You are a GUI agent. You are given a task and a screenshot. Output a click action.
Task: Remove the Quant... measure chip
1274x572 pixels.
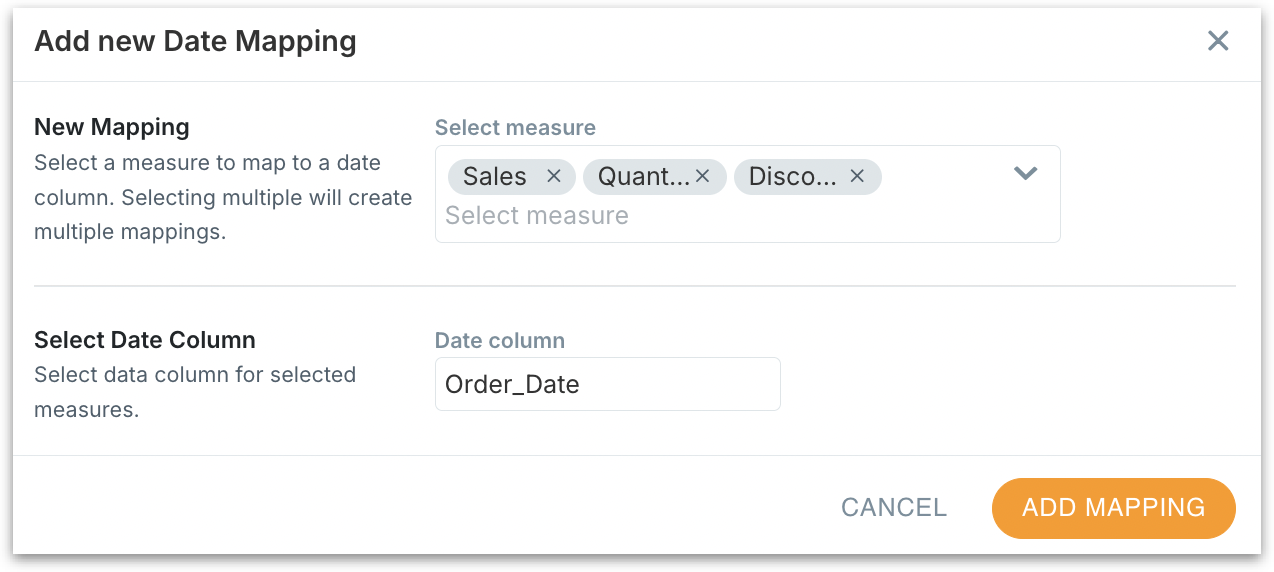pyautogui.click(x=702, y=176)
